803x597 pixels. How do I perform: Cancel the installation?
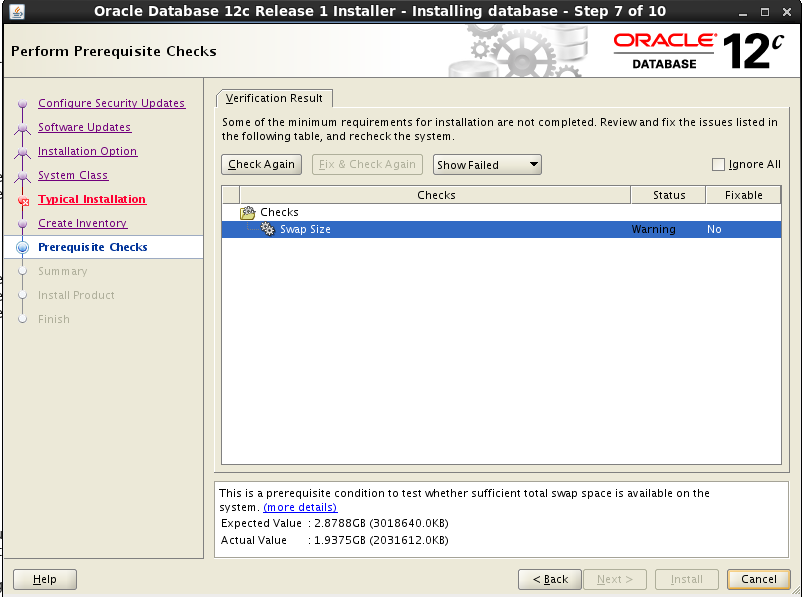(x=758, y=579)
